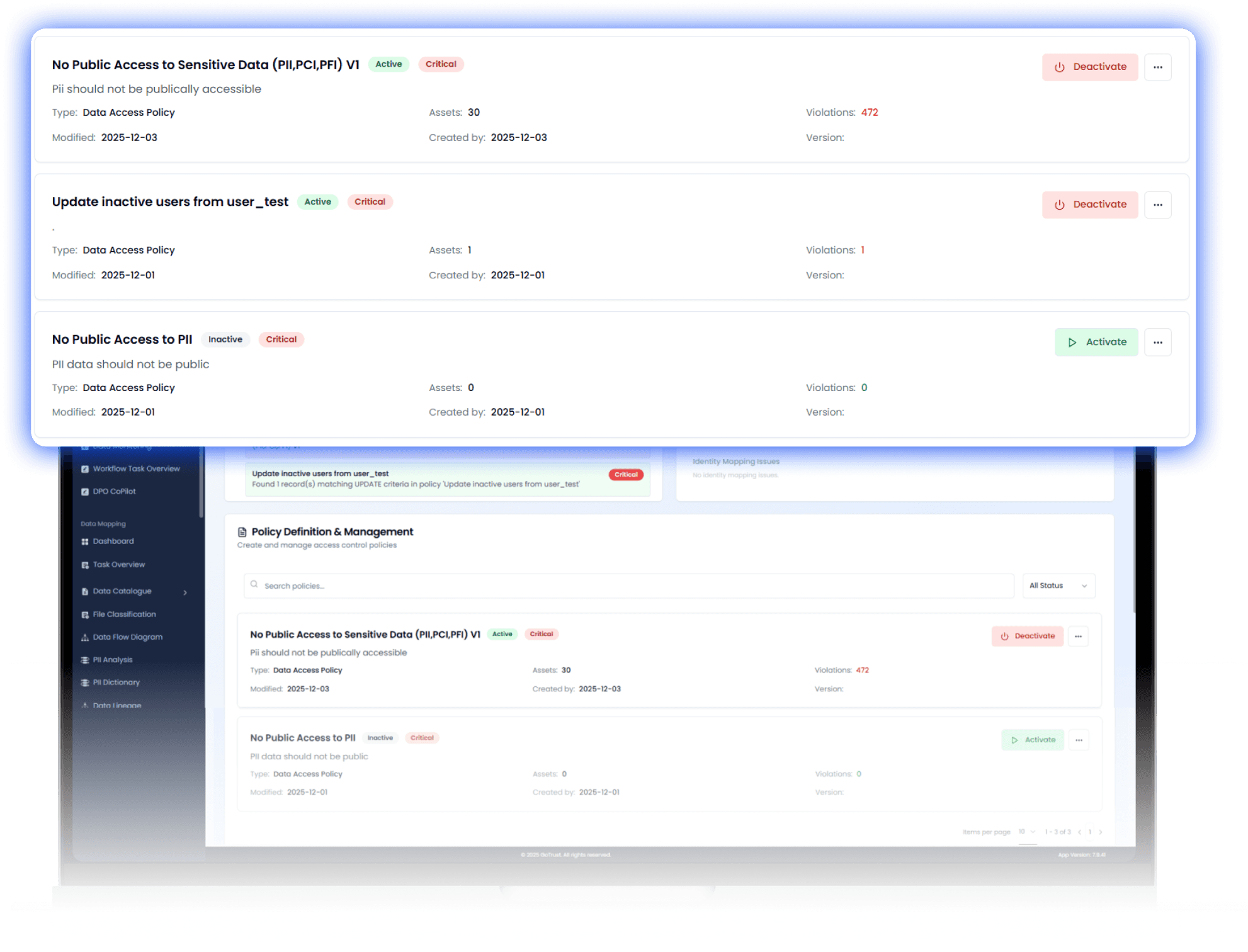Click the Violations count 472 link
The height and width of the screenshot is (952, 1248).
coord(870,112)
